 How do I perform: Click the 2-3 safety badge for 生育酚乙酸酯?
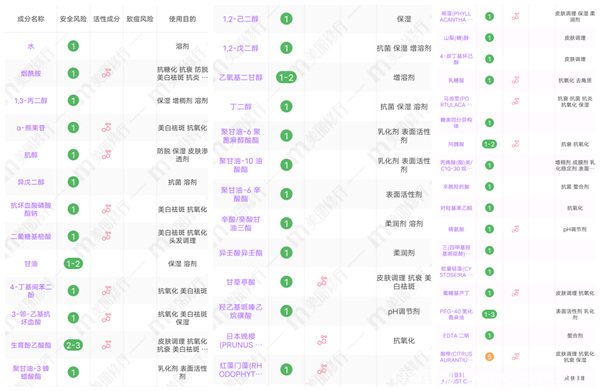coord(73,345)
